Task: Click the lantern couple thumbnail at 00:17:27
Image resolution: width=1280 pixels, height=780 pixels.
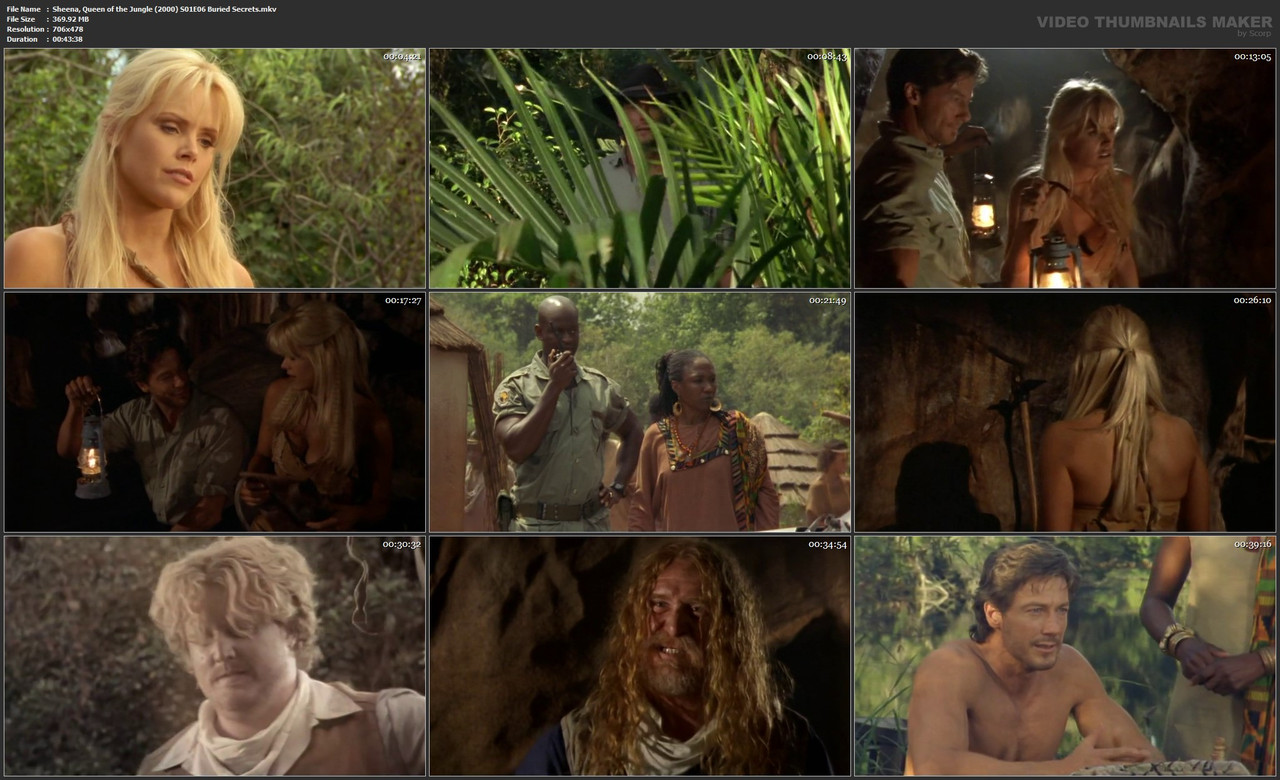Action: 213,412
